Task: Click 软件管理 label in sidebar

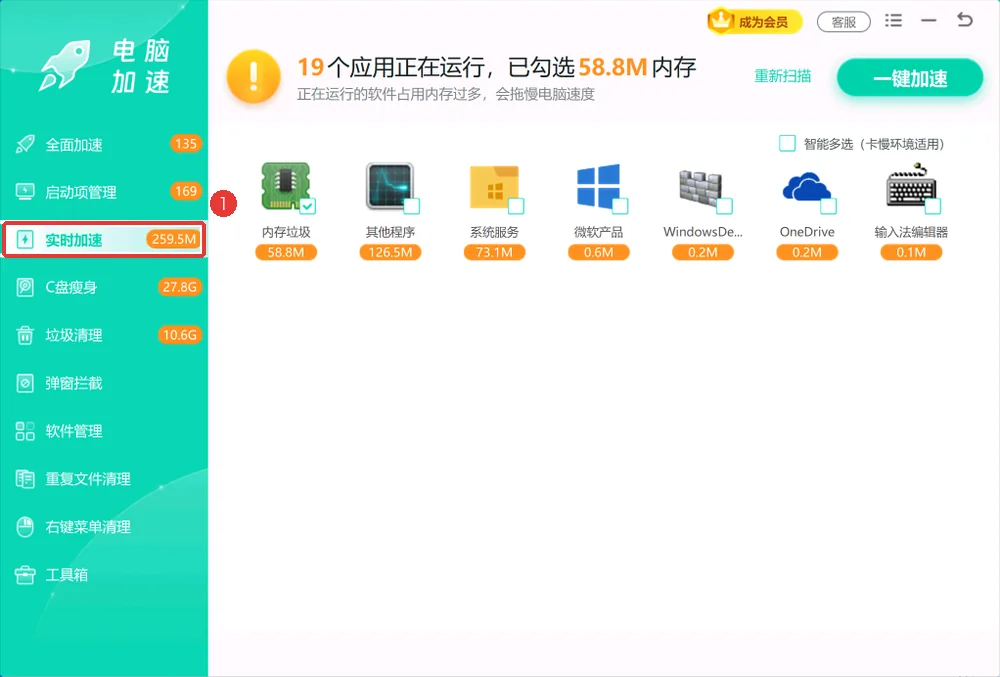Action: (74, 432)
